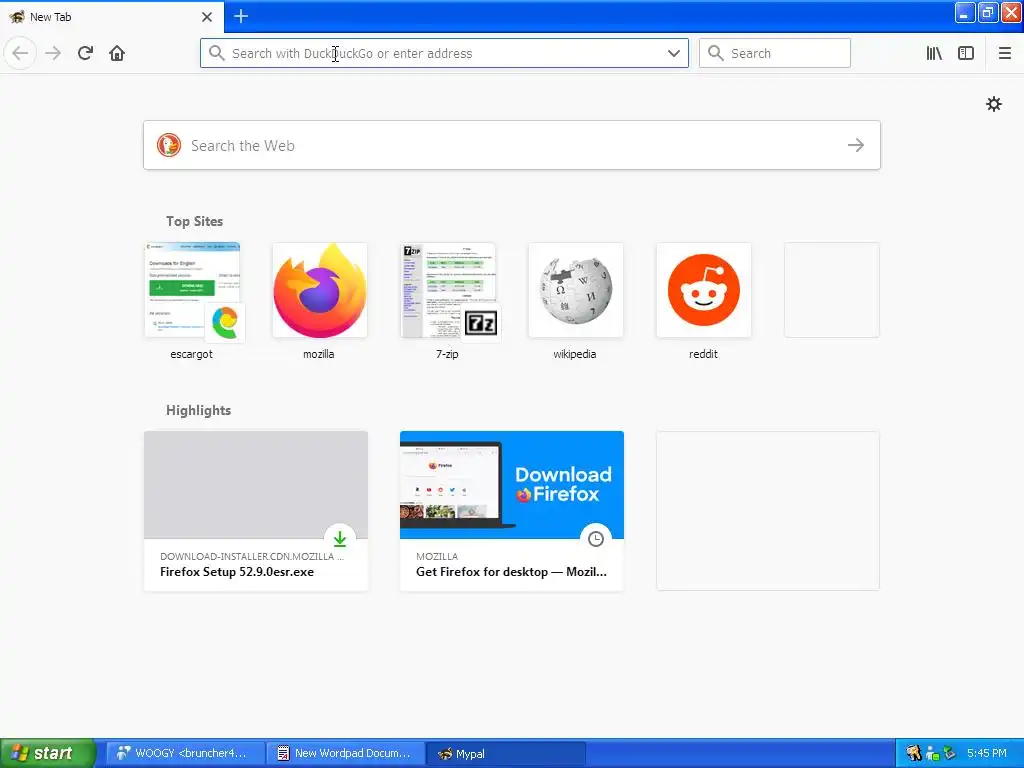Viewport: 1024px width, 768px height.
Task: Click magnifier icon in toolbar Search box
Action: (x=716, y=53)
